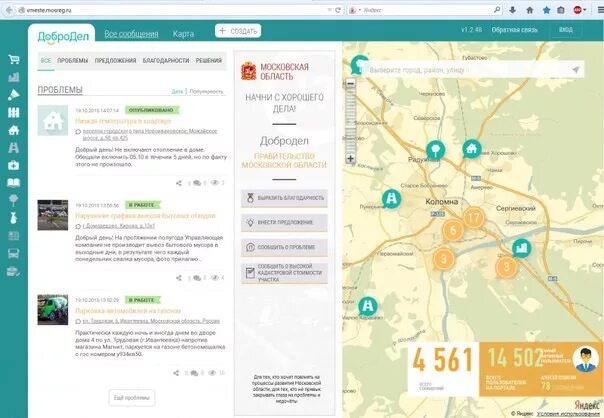
Task: Click browser bookmark star icon
Action: 546,10
